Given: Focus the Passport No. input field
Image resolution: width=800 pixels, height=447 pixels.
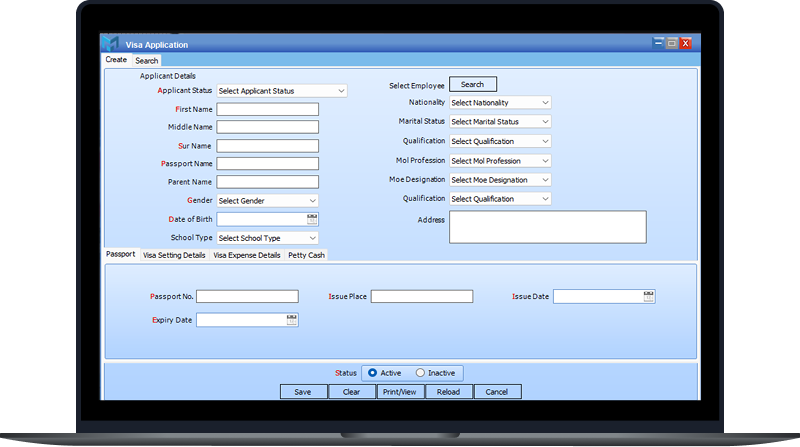Looking at the screenshot, I should click(x=247, y=296).
